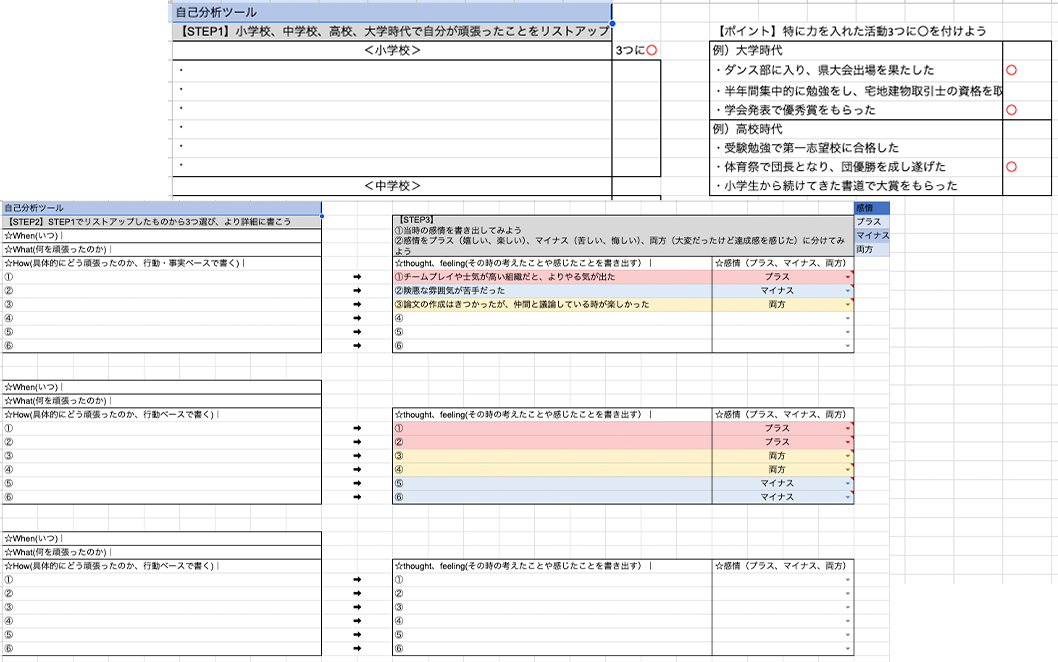The height and width of the screenshot is (662, 1058).
Task: Click the 自己分析ツール title cell above STEP1
Action: coord(392,12)
